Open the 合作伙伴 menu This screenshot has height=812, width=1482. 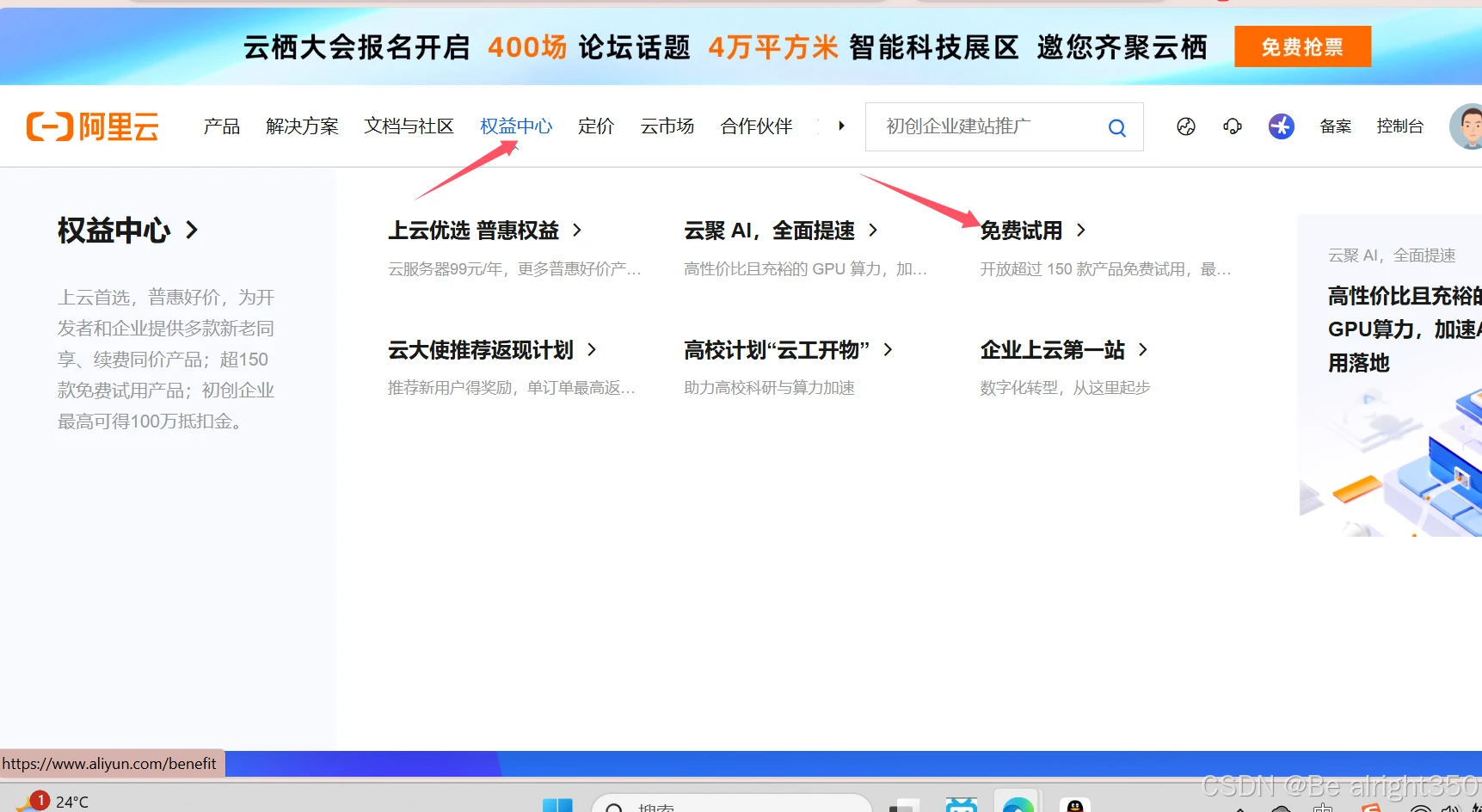756,126
